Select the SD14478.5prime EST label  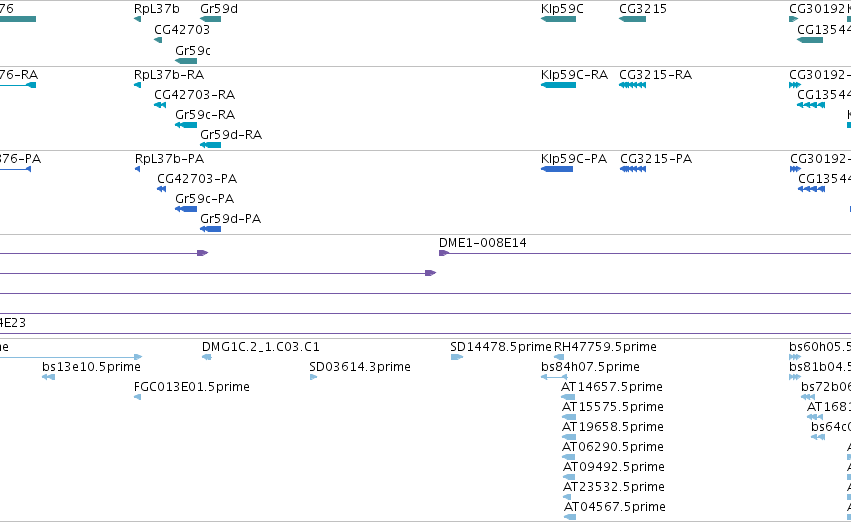point(501,347)
